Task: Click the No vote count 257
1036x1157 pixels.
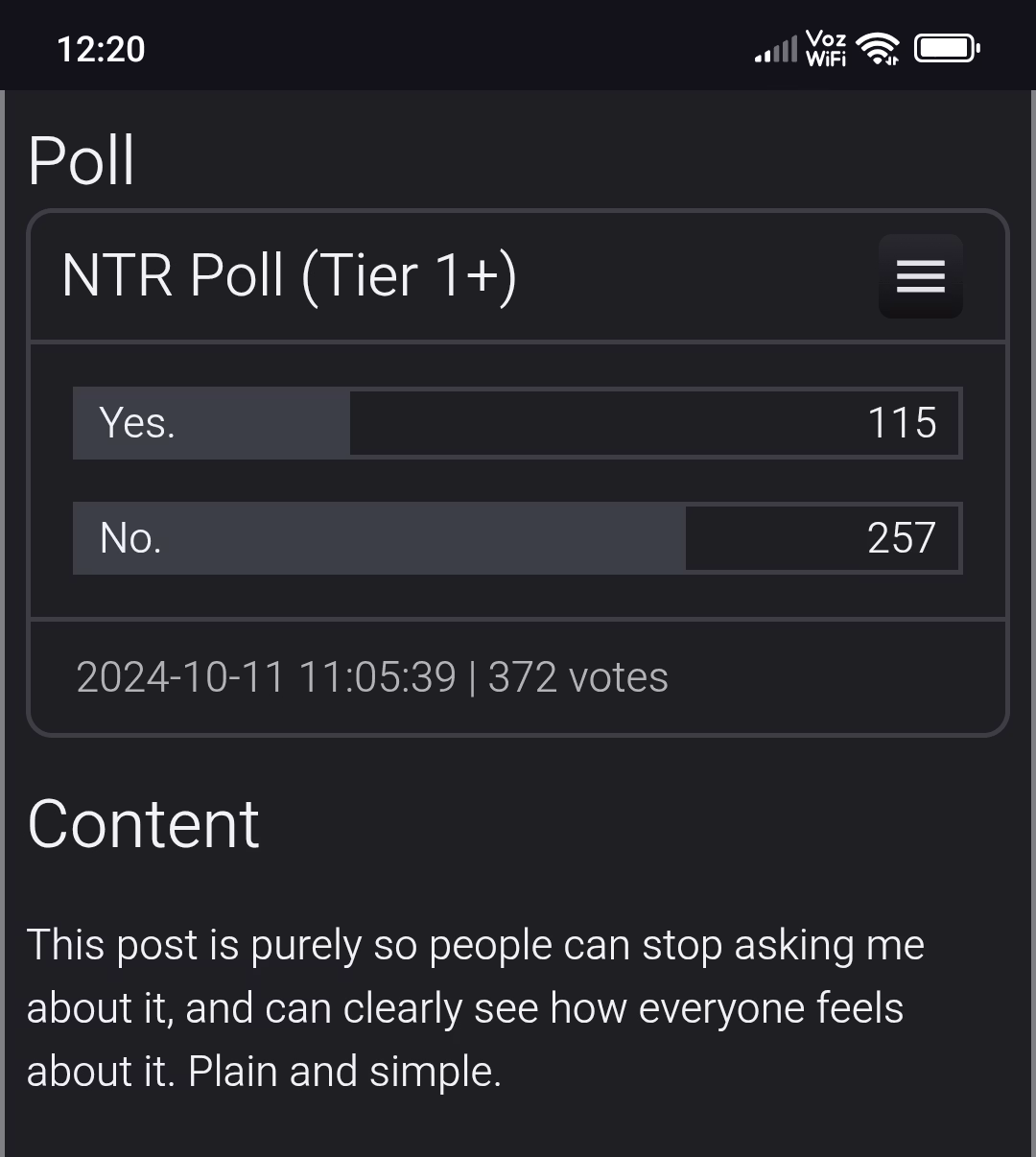Action: click(x=901, y=538)
